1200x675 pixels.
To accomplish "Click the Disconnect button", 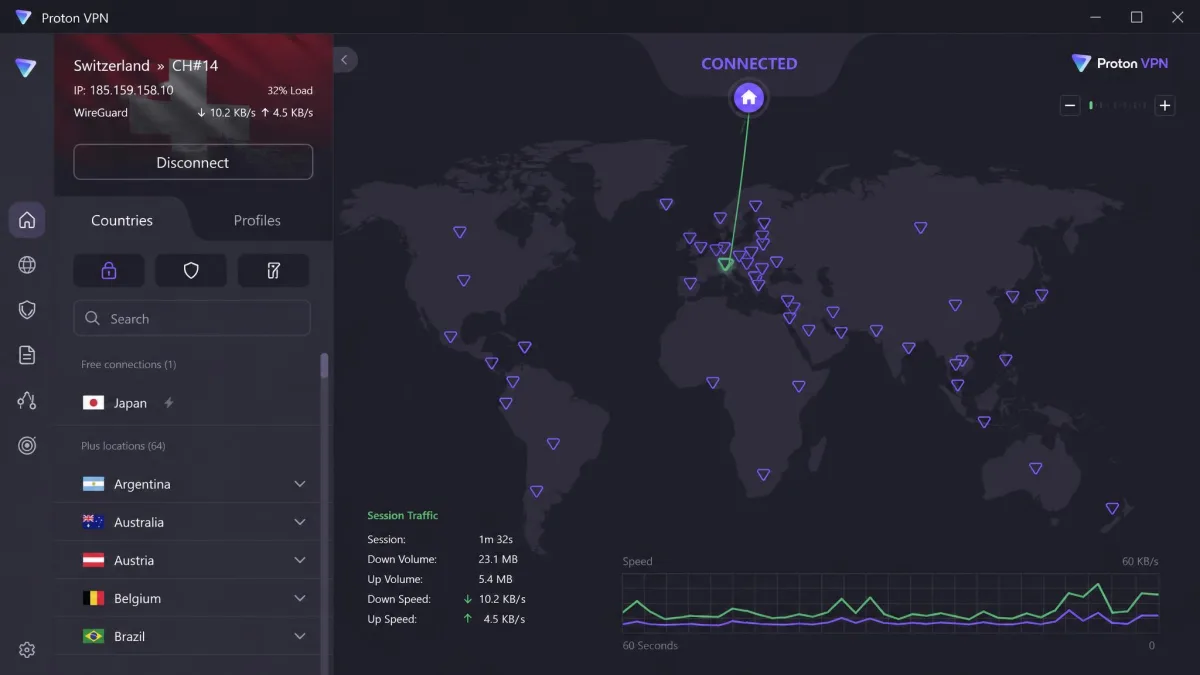I will coord(193,162).
